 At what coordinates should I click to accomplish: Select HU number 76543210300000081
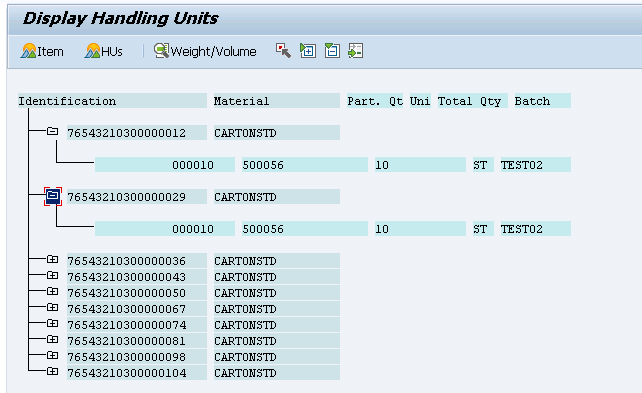coord(127,341)
